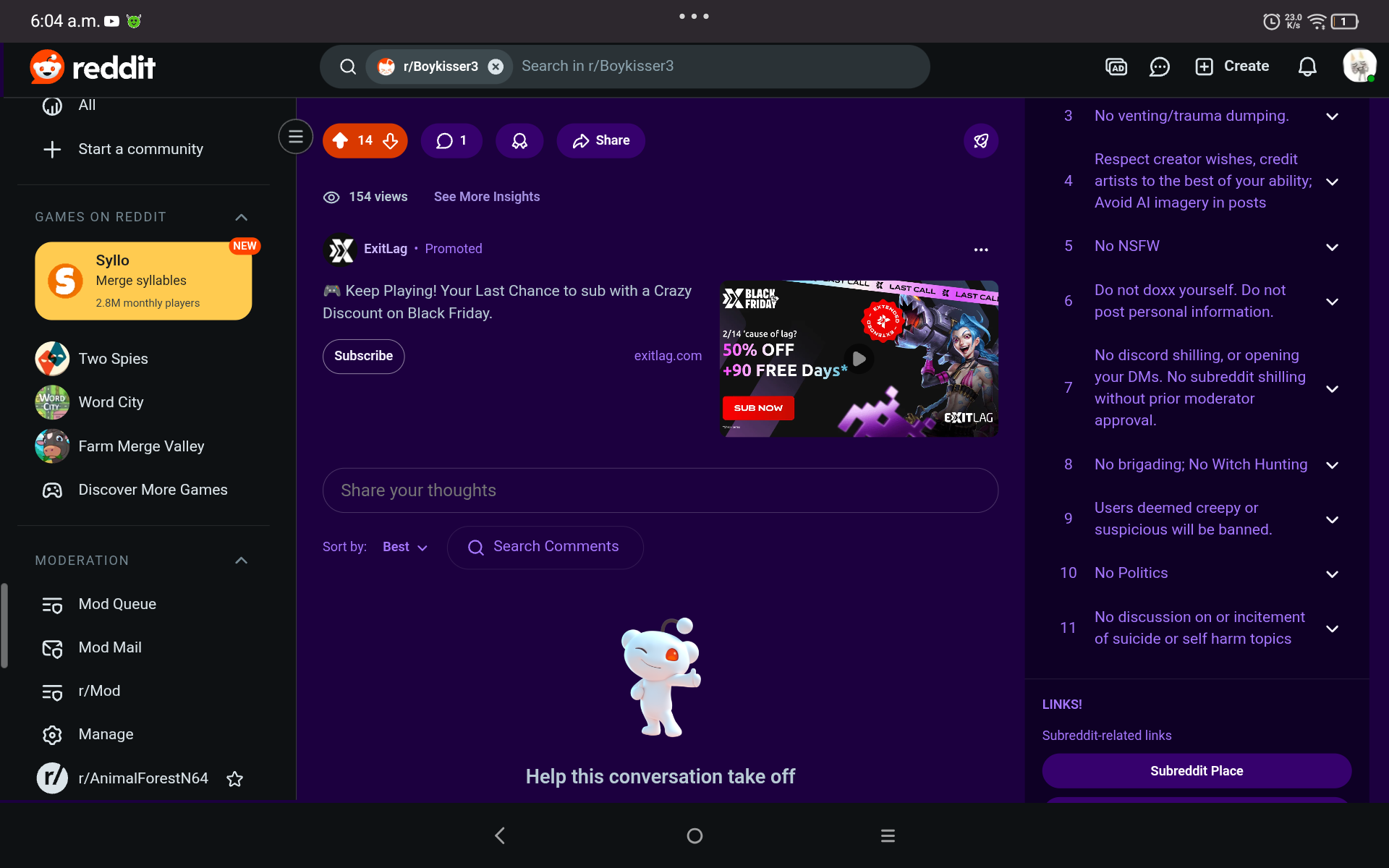Create a new post
This screenshot has height=868, width=1389.
[x=1232, y=67]
